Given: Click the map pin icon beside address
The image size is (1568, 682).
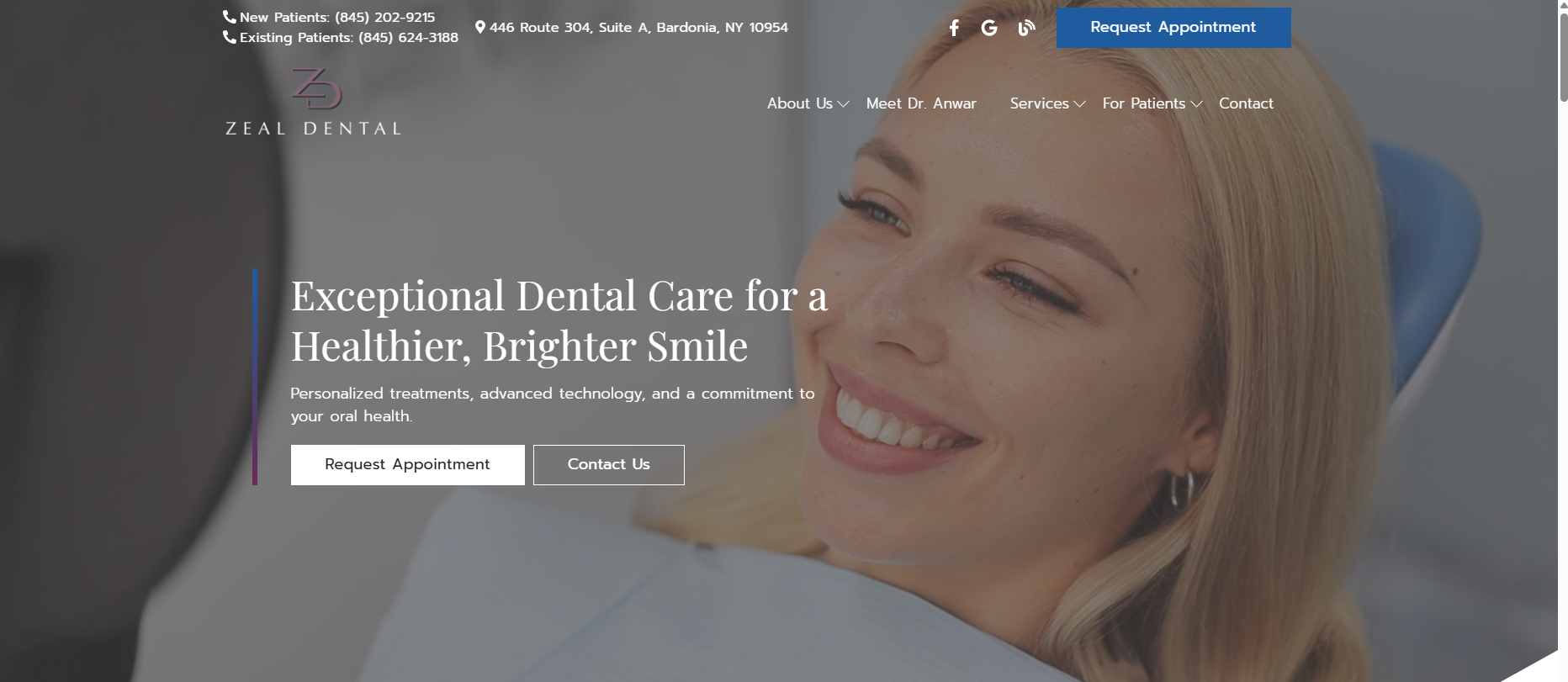Looking at the screenshot, I should [x=480, y=27].
